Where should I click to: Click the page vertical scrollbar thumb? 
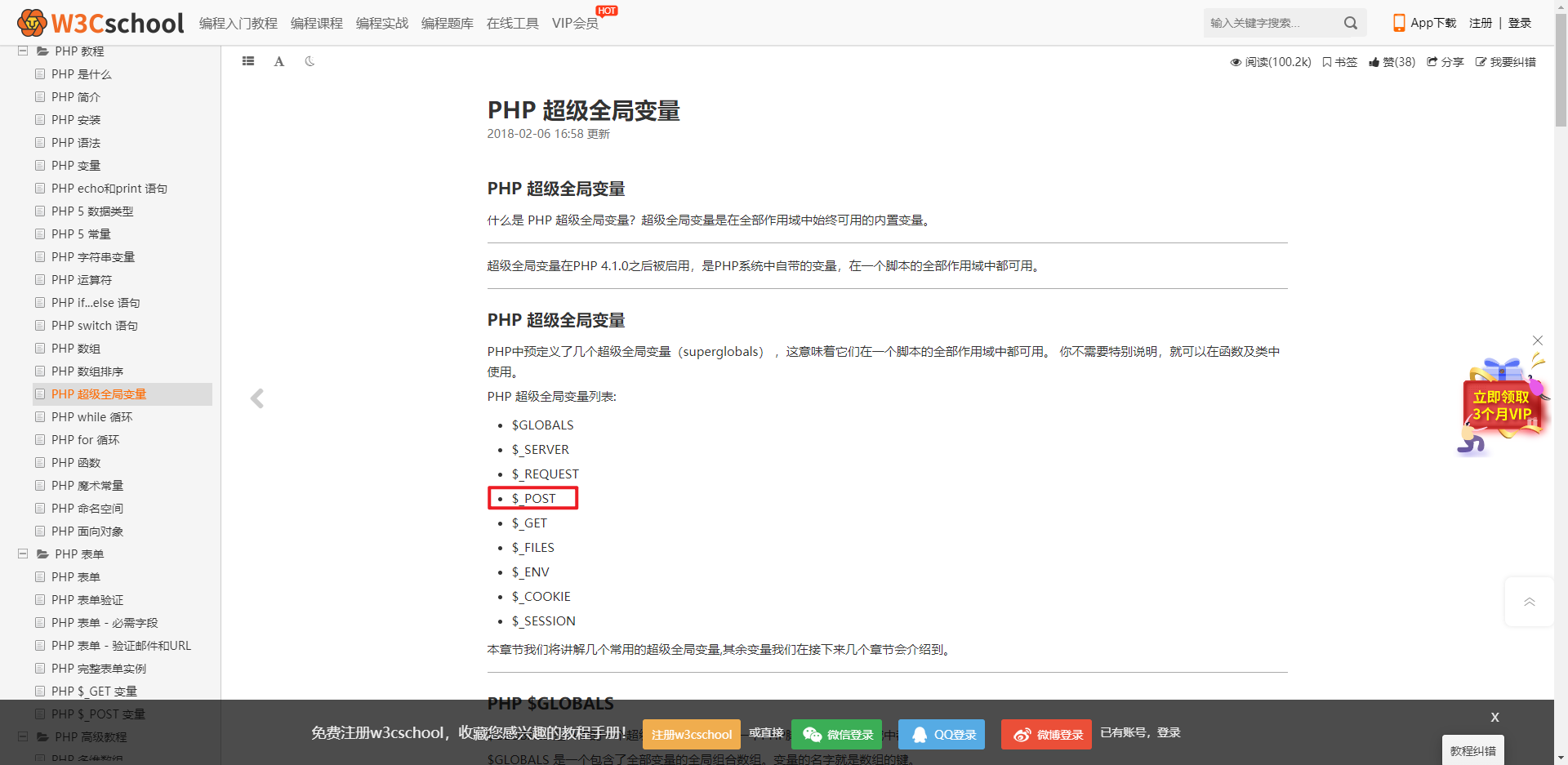(x=1561, y=69)
